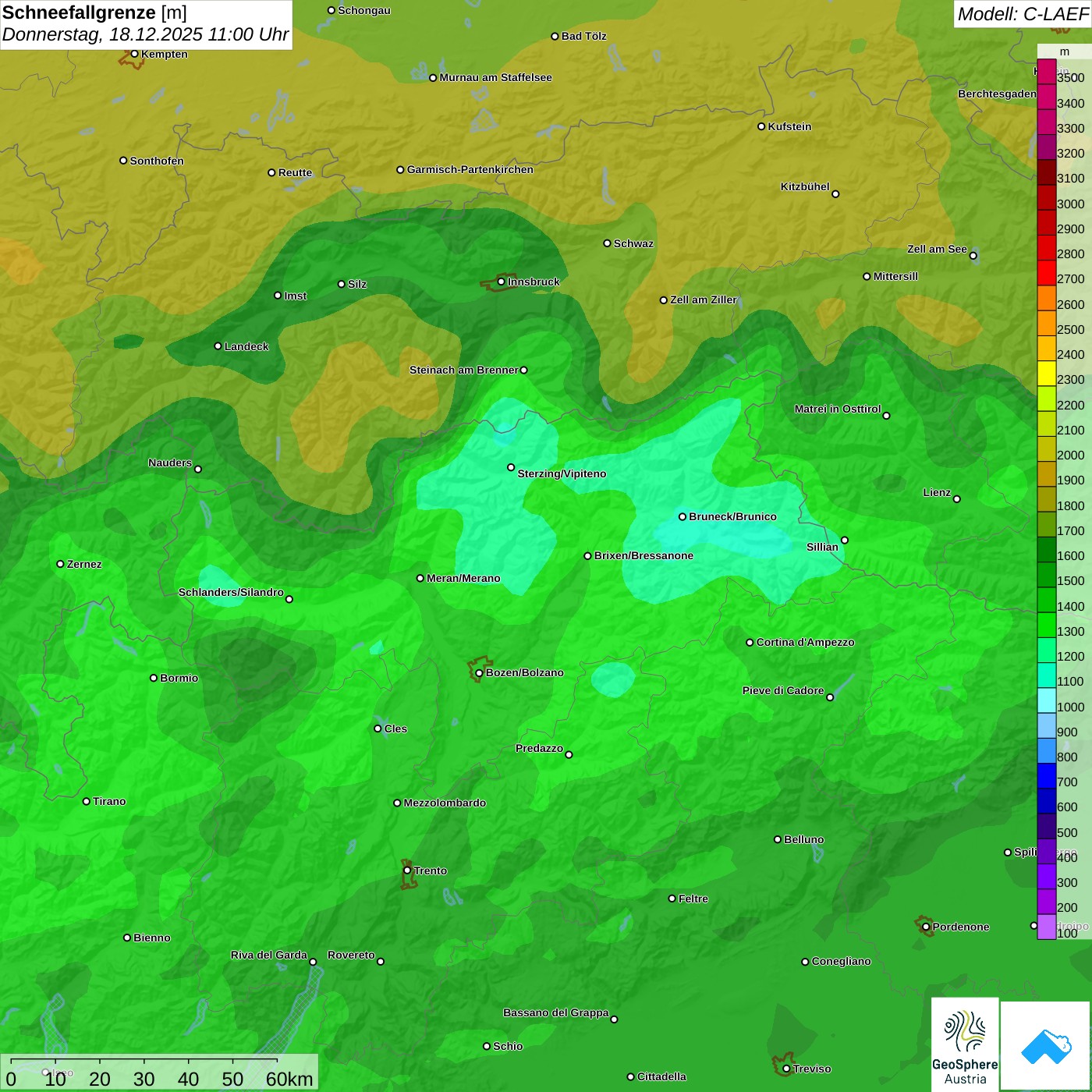Select the Belluno marker dot
Viewport: 1092px width, 1092px height.
click(778, 839)
